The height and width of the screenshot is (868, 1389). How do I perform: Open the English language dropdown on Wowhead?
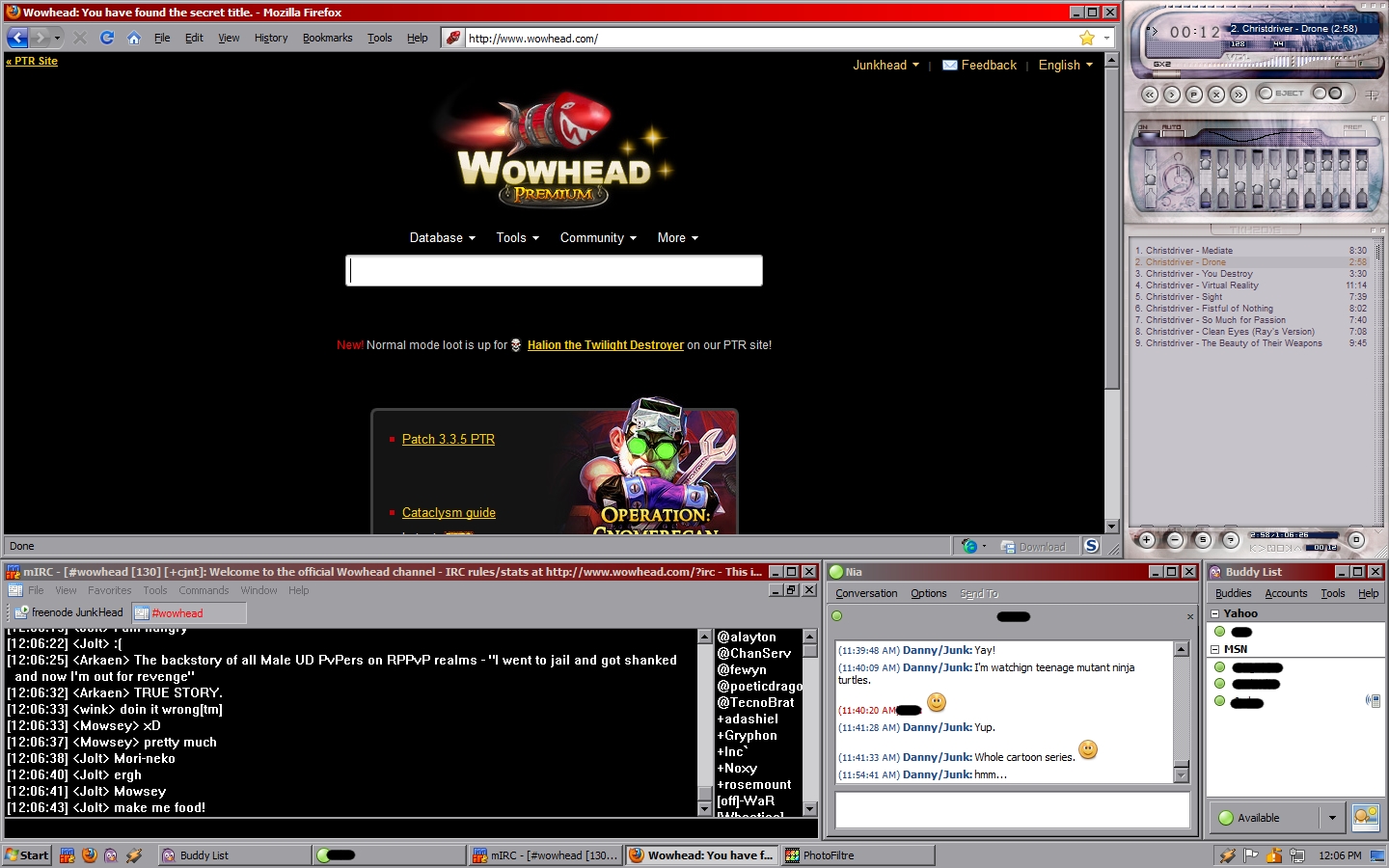(1066, 65)
